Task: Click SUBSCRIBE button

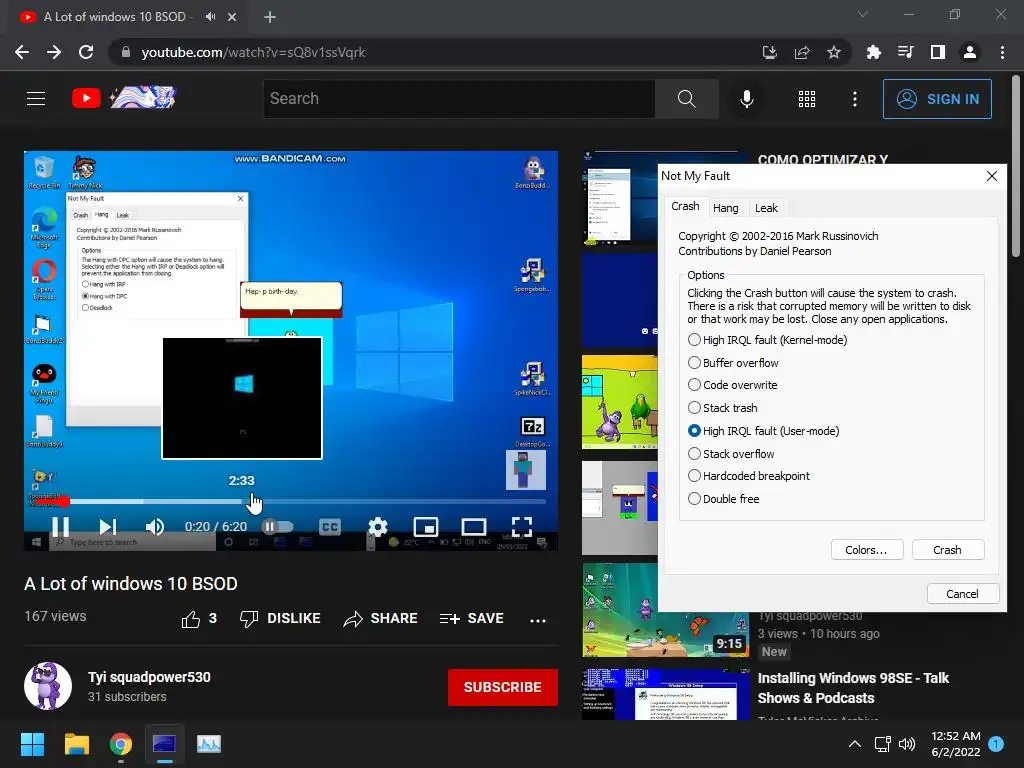Action: [x=502, y=687]
